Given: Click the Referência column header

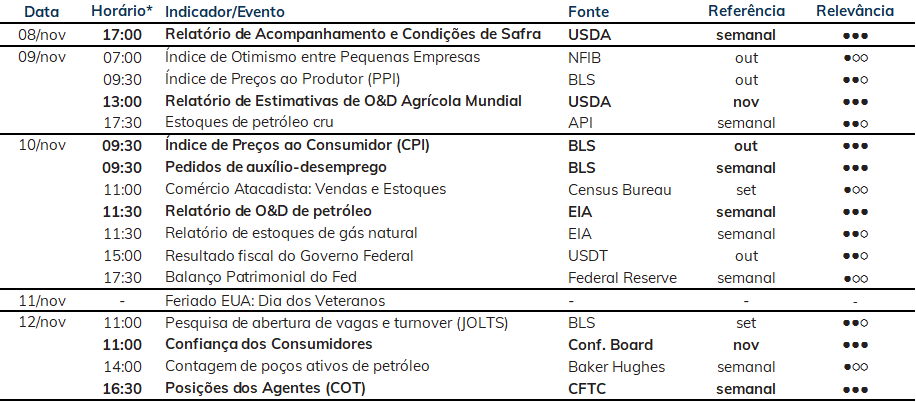Looking at the screenshot, I should 746,11.
